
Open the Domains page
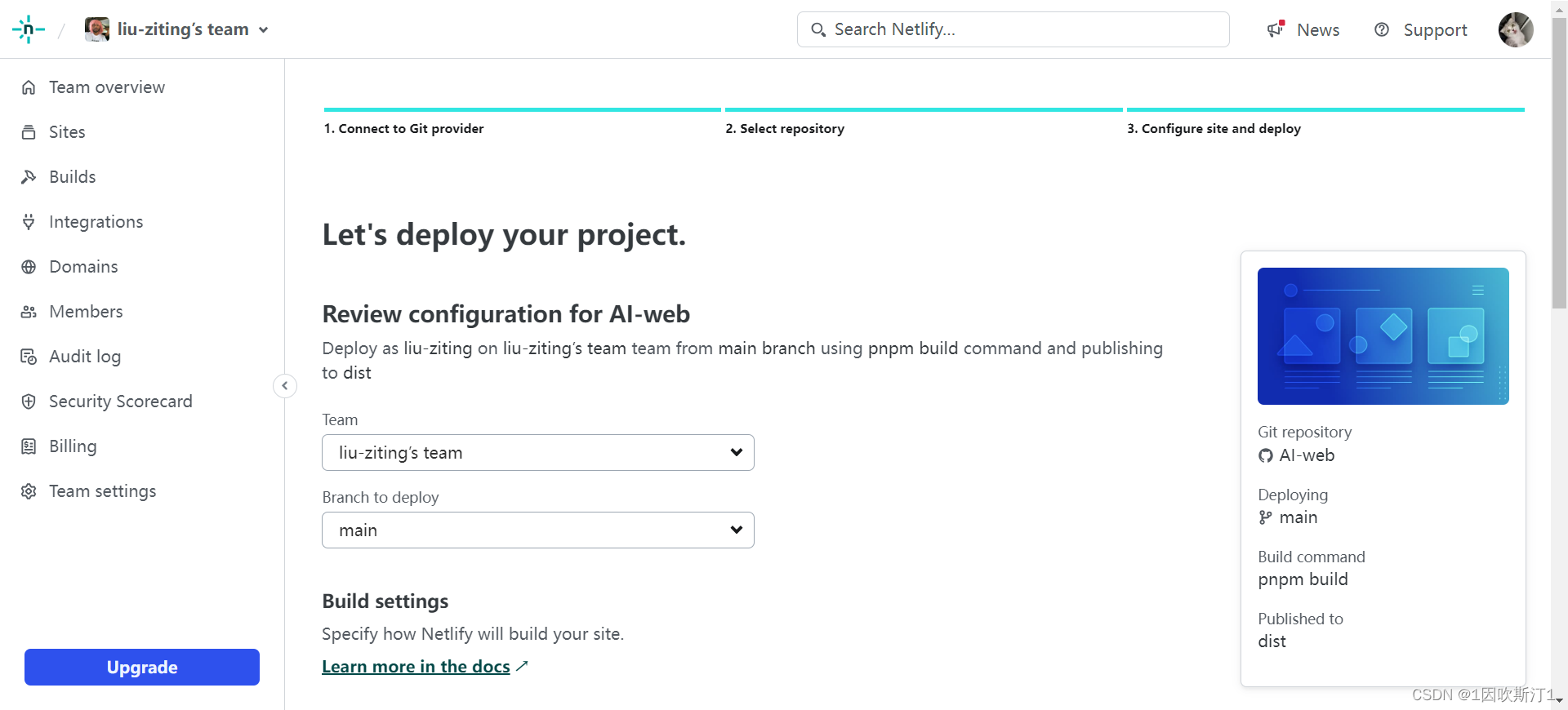(83, 267)
